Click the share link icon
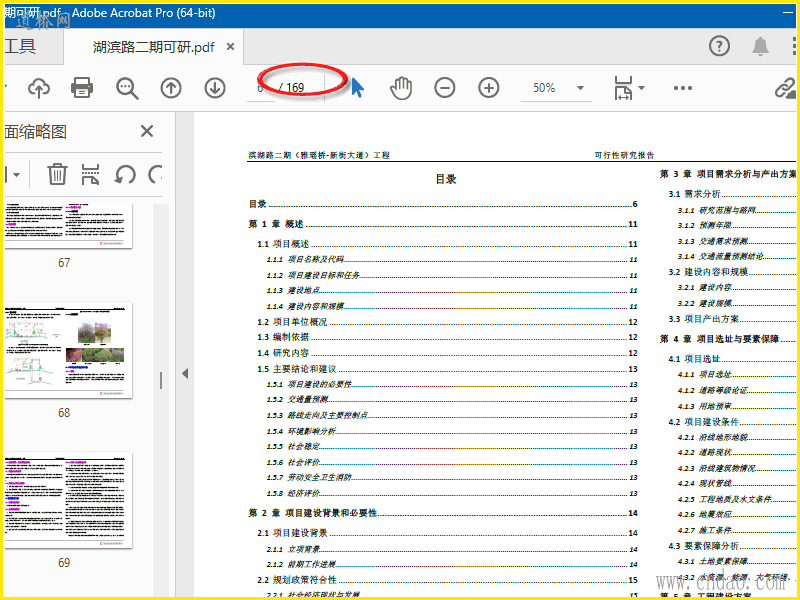The width and height of the screenshot is (800, 600). pyautogui.click(x=786, y=88)
